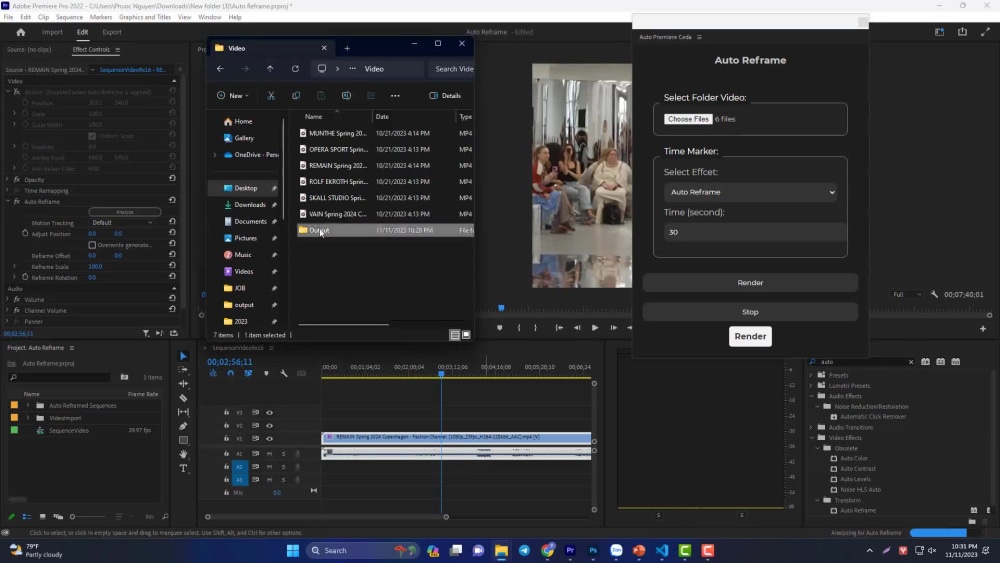This screenshot has width=1000, height=563.
Task: Go up one folder in File Explorer
Action: tap(270, 69)
